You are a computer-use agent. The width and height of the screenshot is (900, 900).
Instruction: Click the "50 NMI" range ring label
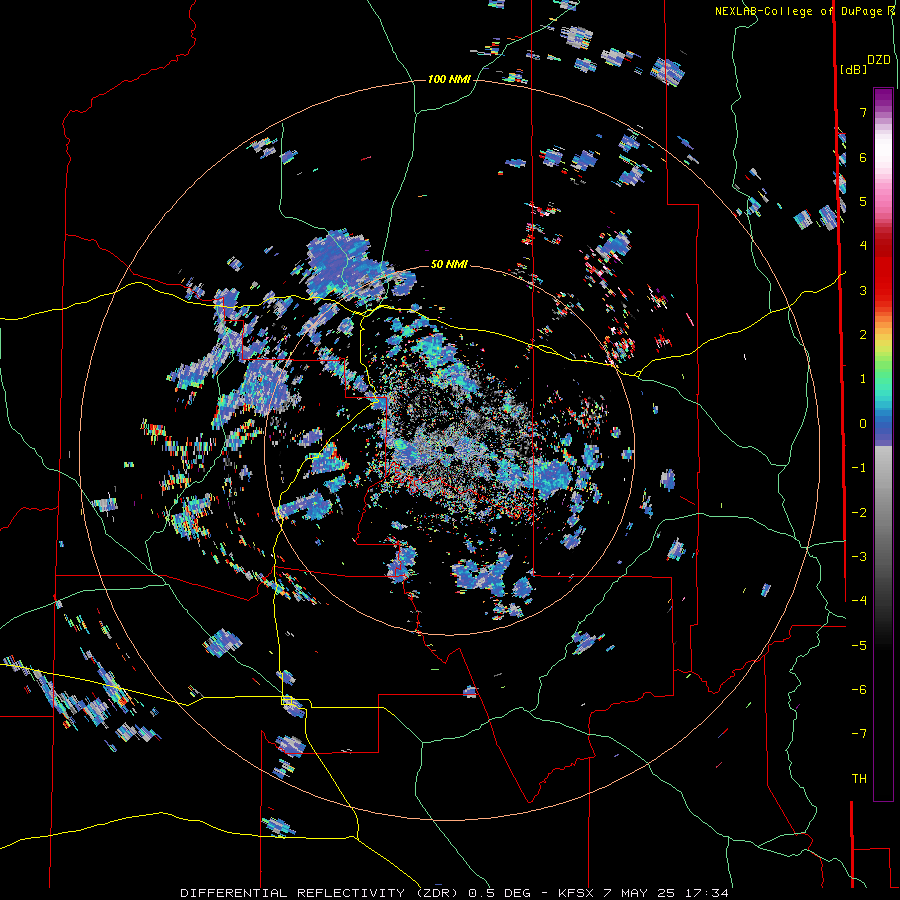(449, 264)
